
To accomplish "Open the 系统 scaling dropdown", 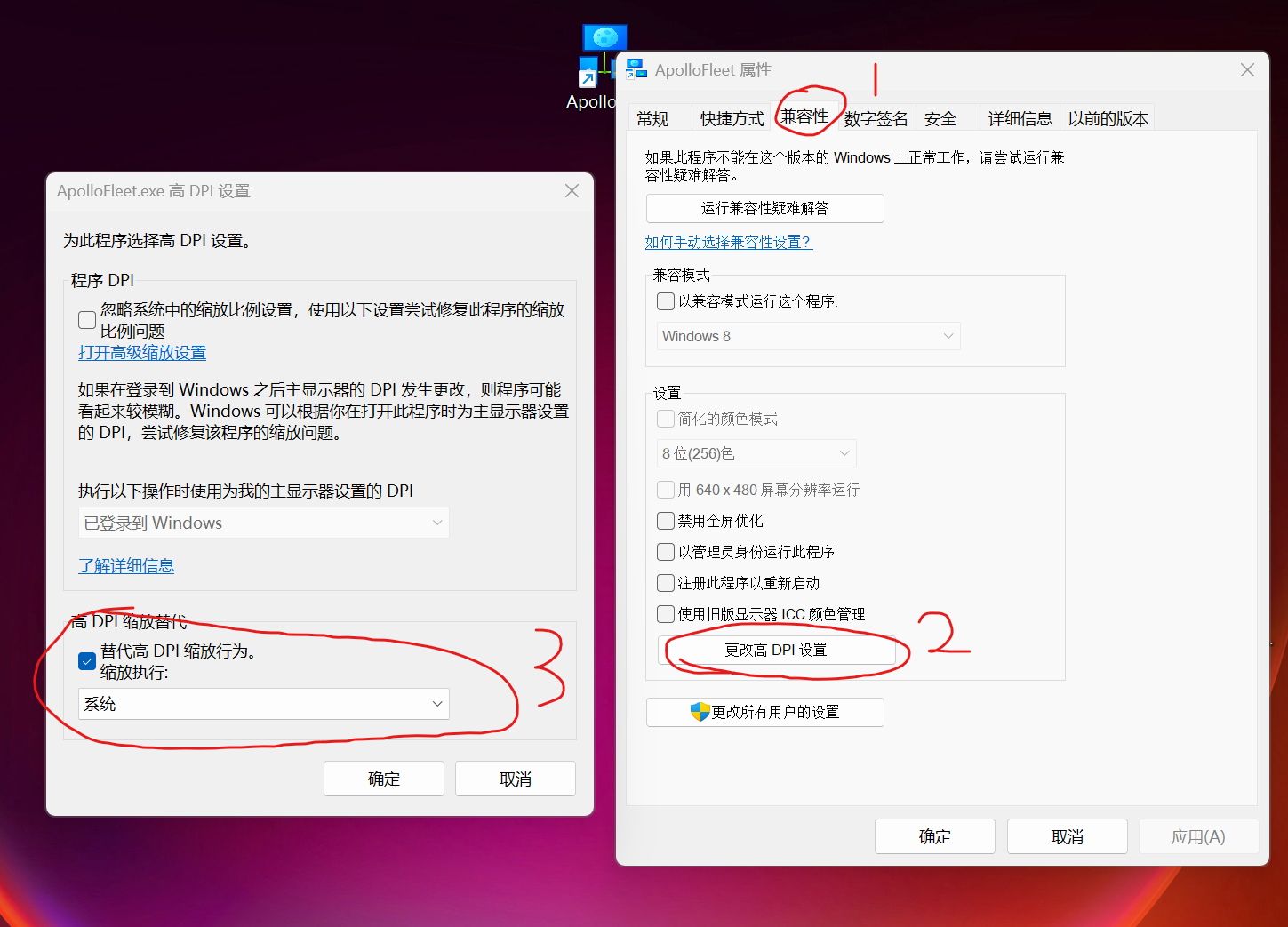I will point(264,704).
